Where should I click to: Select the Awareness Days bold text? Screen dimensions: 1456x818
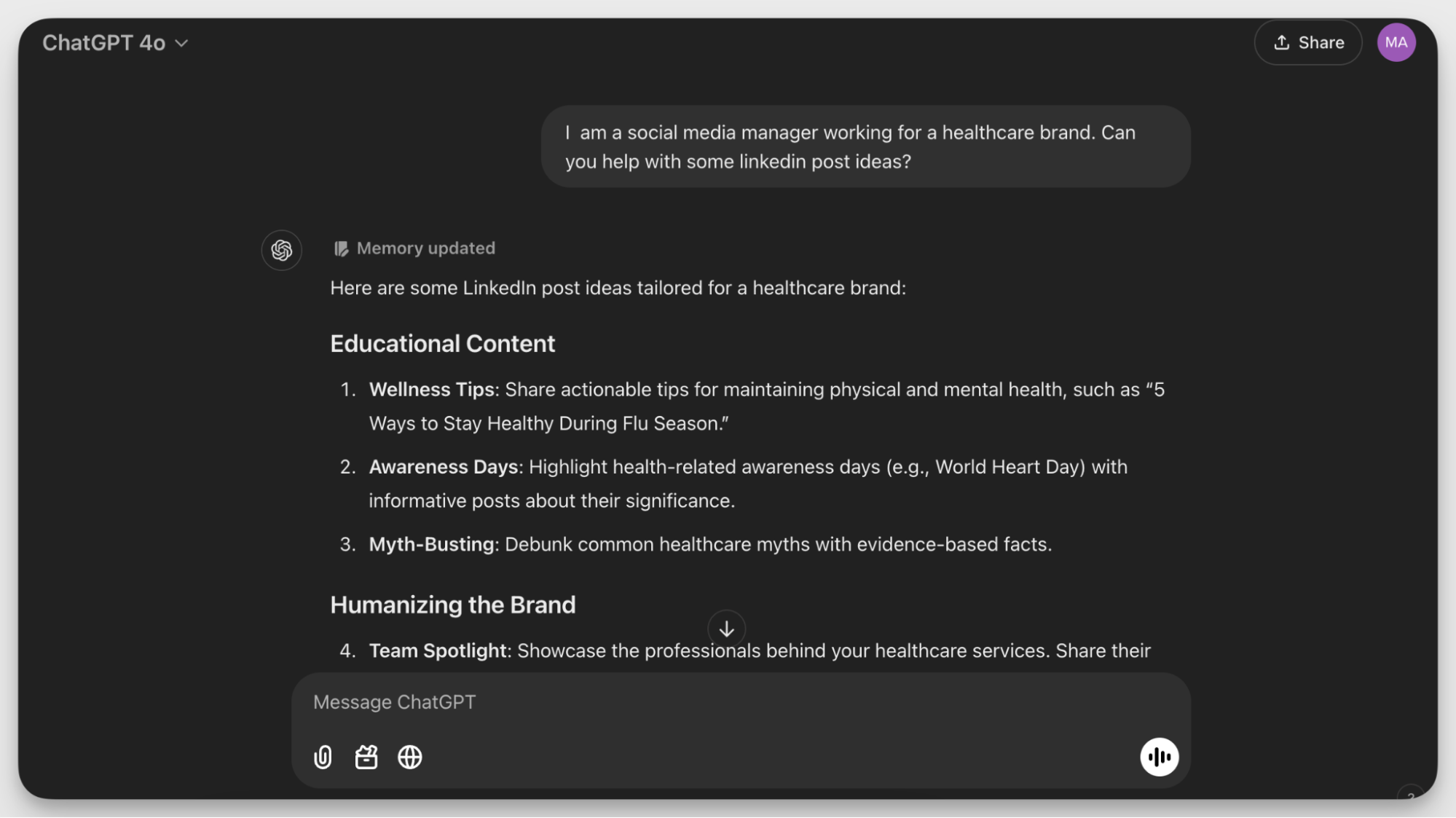tap(444, 467)
